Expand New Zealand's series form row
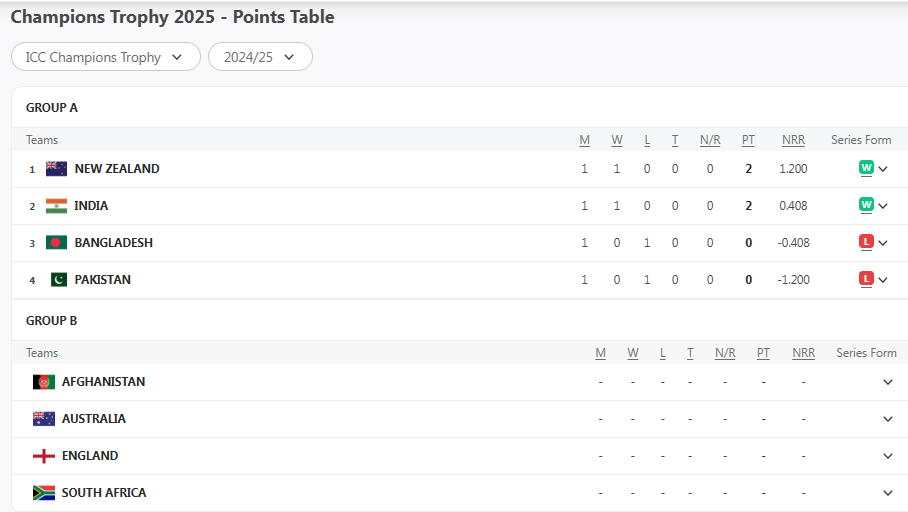The width and height of the screenshot is (908, 512). coord(883,169)
